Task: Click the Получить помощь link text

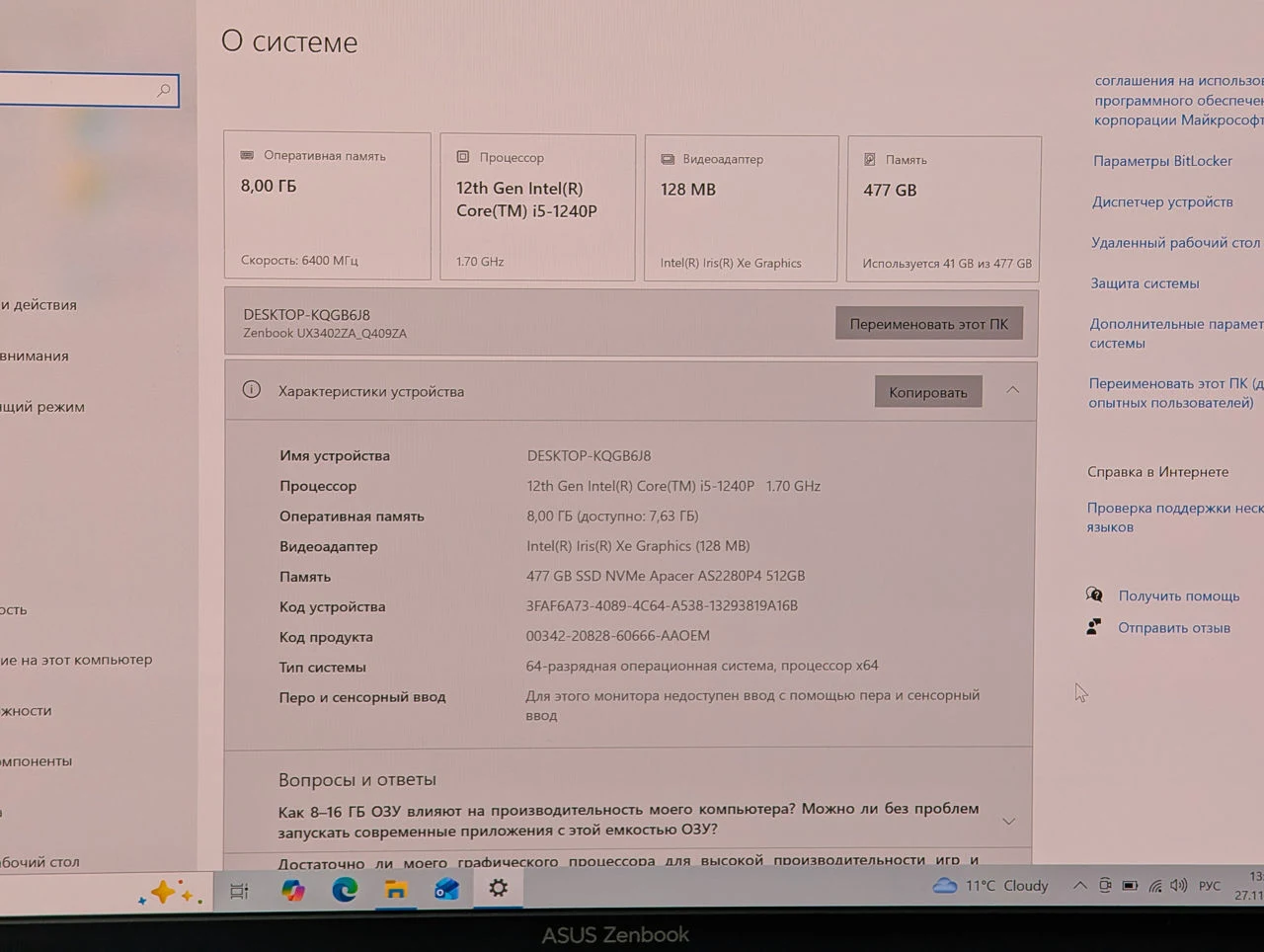Action: [x=1179, y=595]
